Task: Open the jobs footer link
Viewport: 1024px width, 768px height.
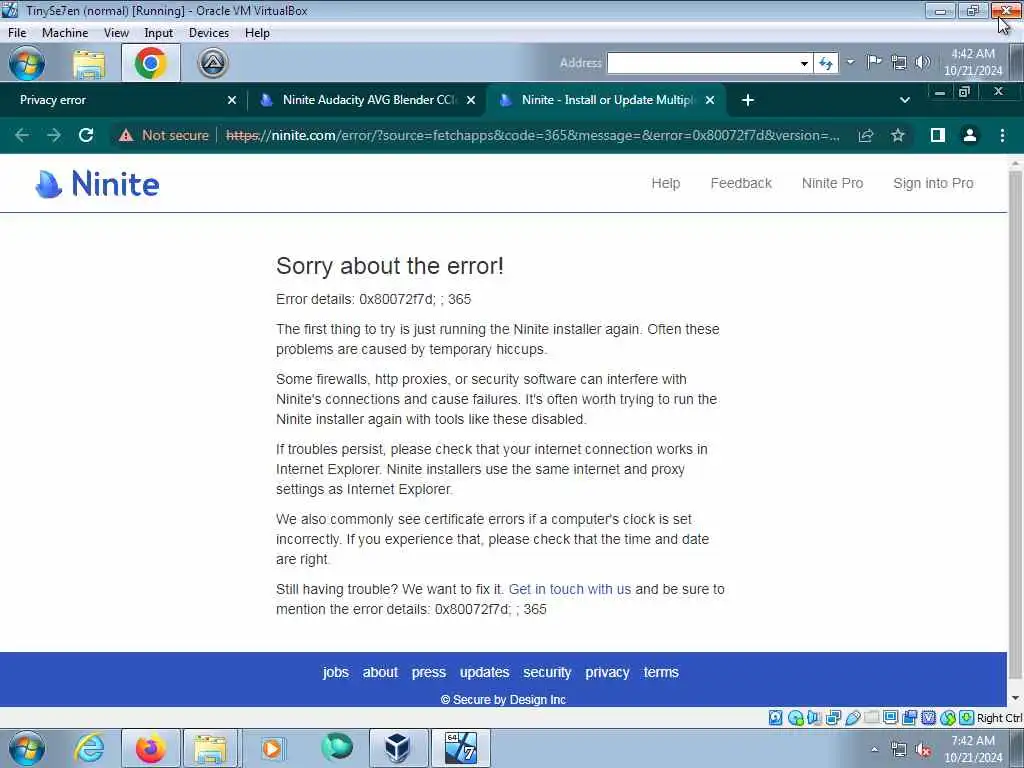Action: click(x=336, y=673)
